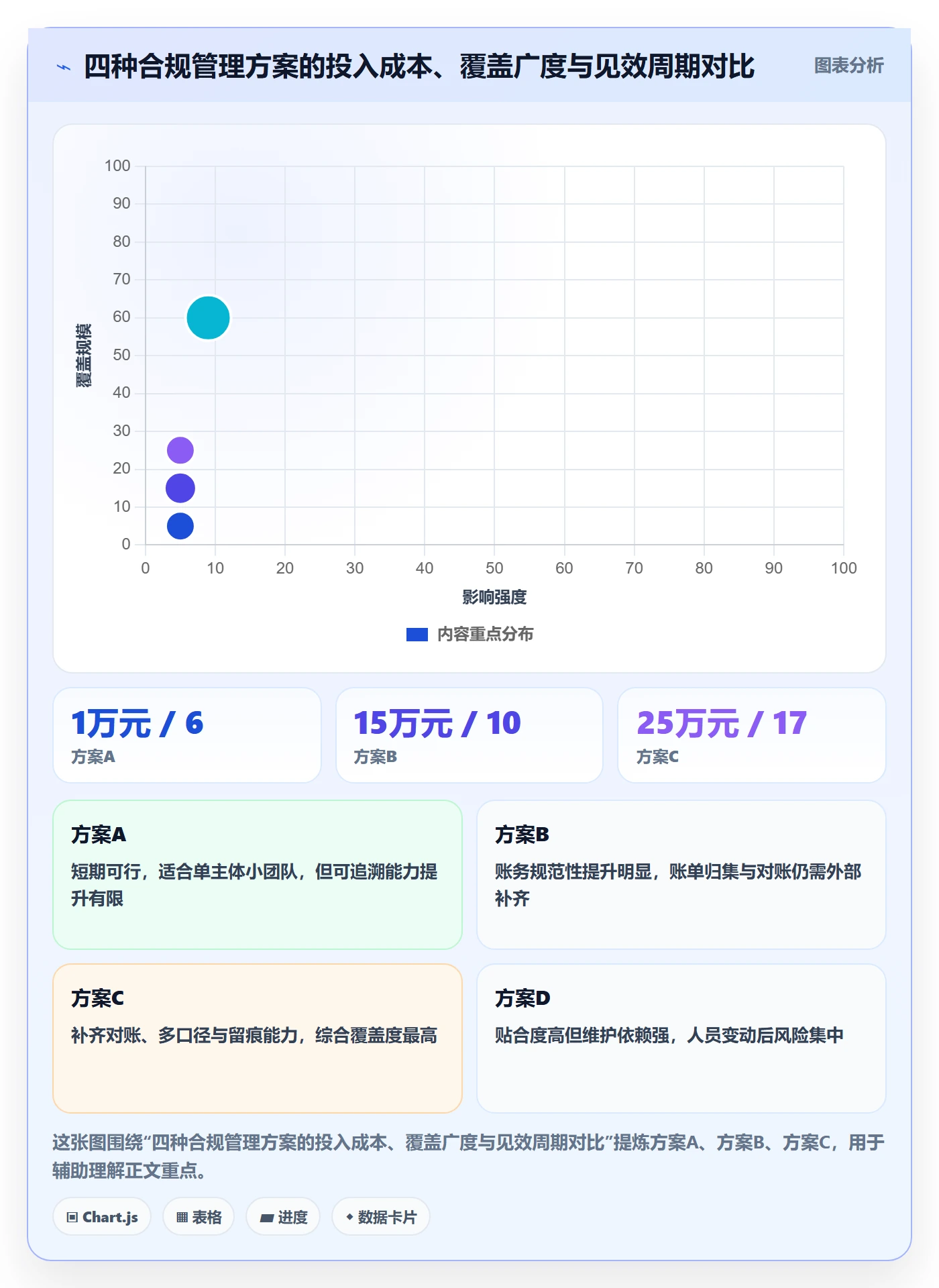Screen dimensions: 939x1288
Task: Click the 影响强度 x-axis title
Action: (494, 597)
